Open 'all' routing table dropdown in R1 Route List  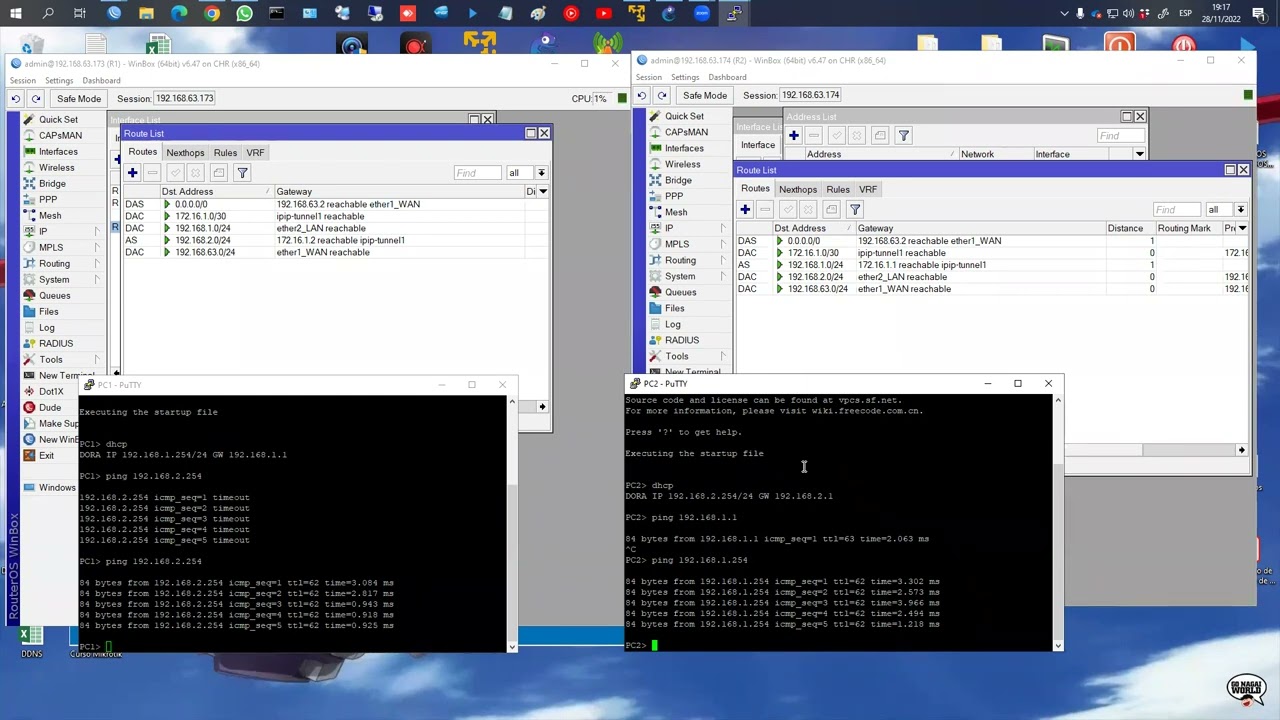(x=542, y=174)
